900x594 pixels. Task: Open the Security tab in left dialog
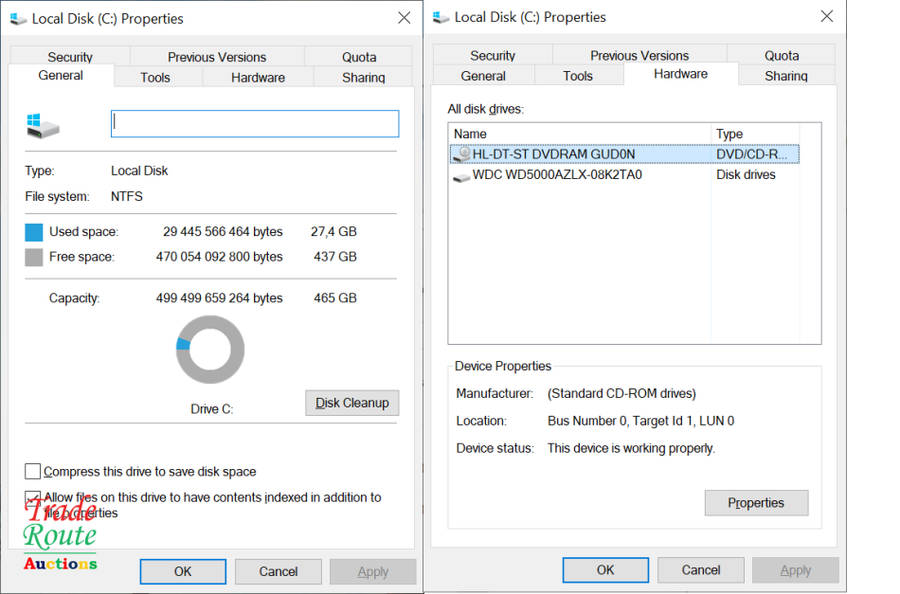[70, 57]
